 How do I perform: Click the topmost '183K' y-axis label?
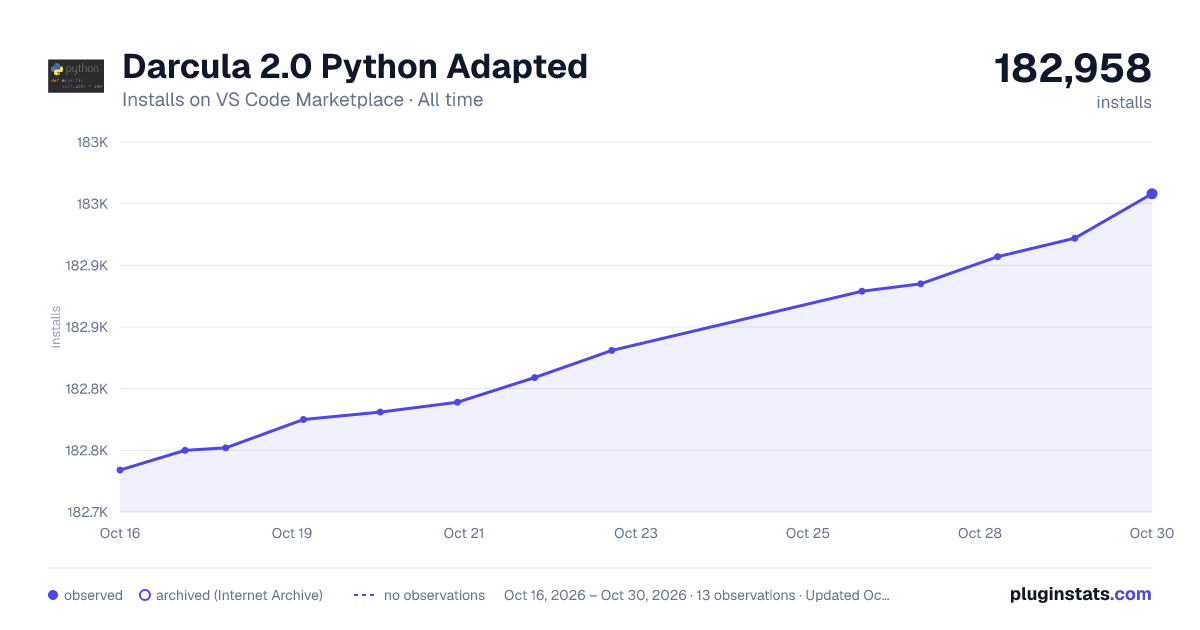pyautogui.click(x=92, y=142)
